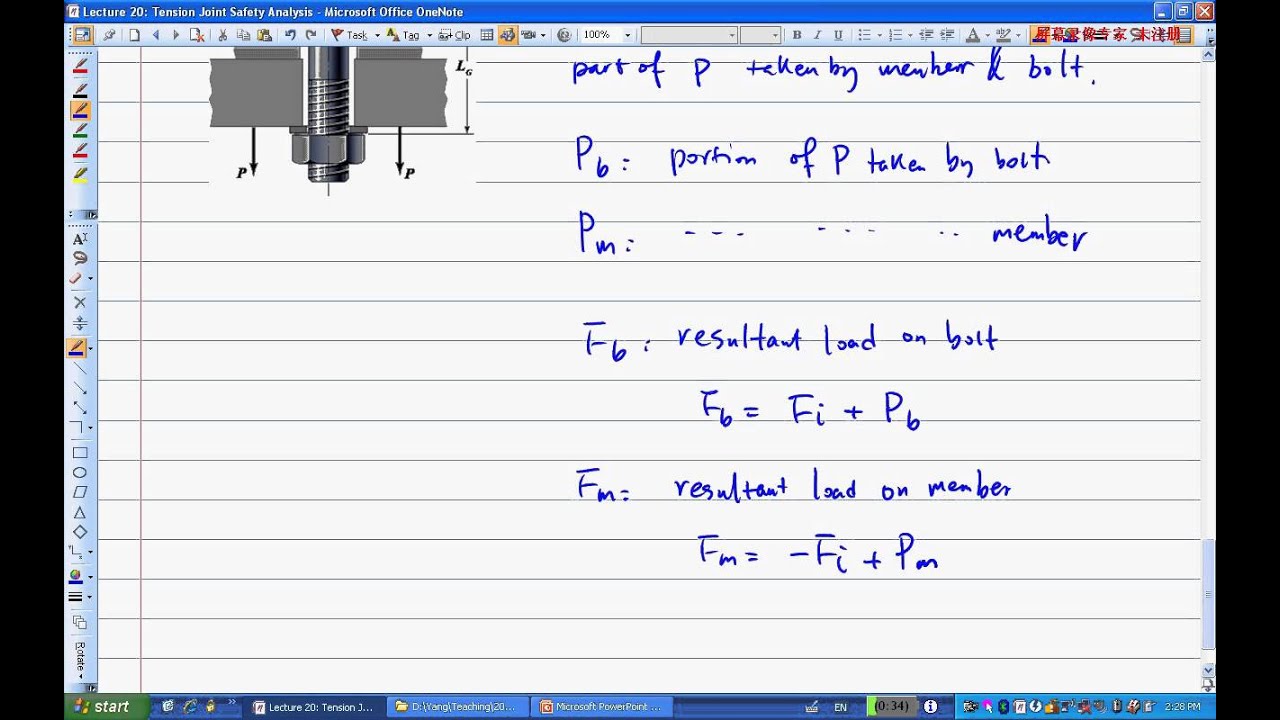
Task: Select the straight line tool
Action: (x=80, y=369)
